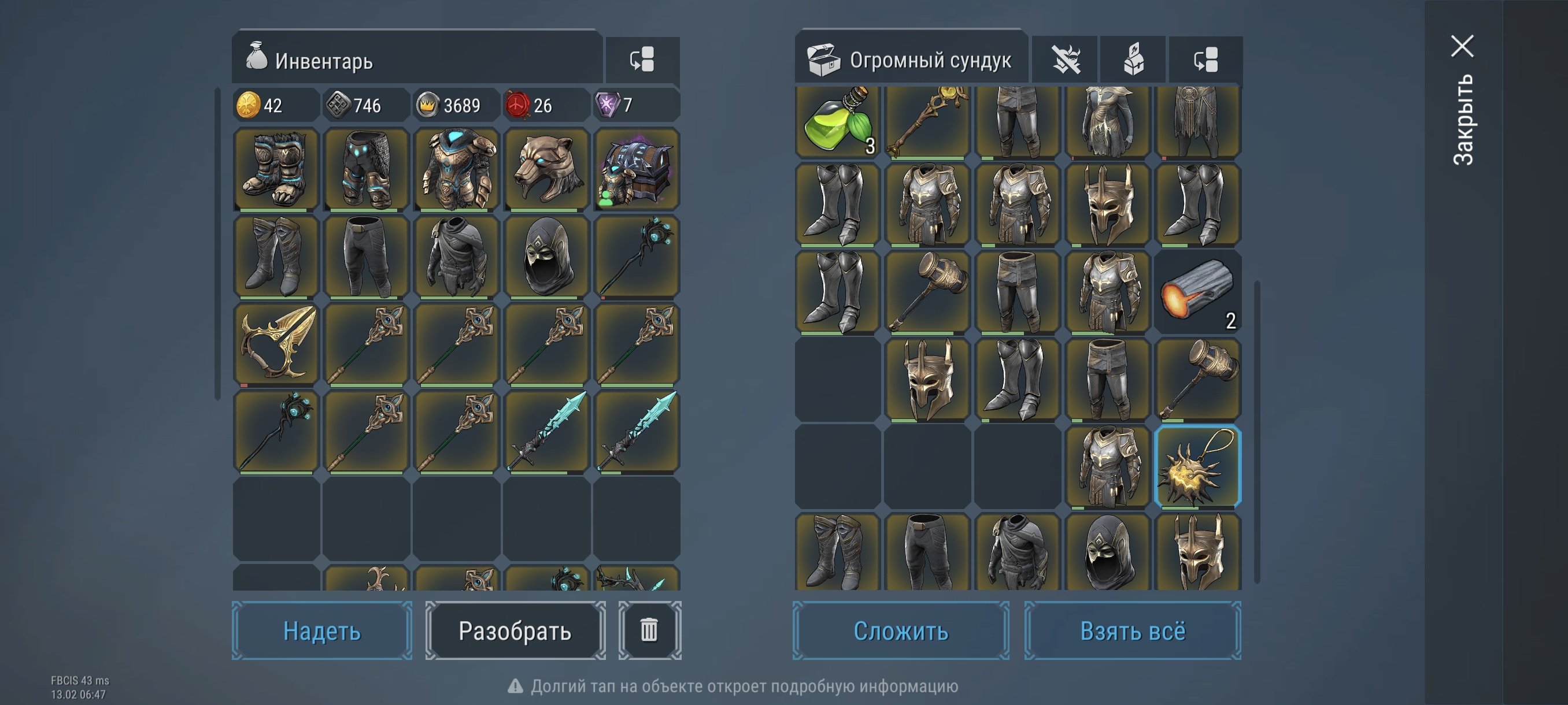Viewport: 1568px width, 705px height.
Task: Toggle the crossed-out helmet filter icon
Action: click(1066, 60)
